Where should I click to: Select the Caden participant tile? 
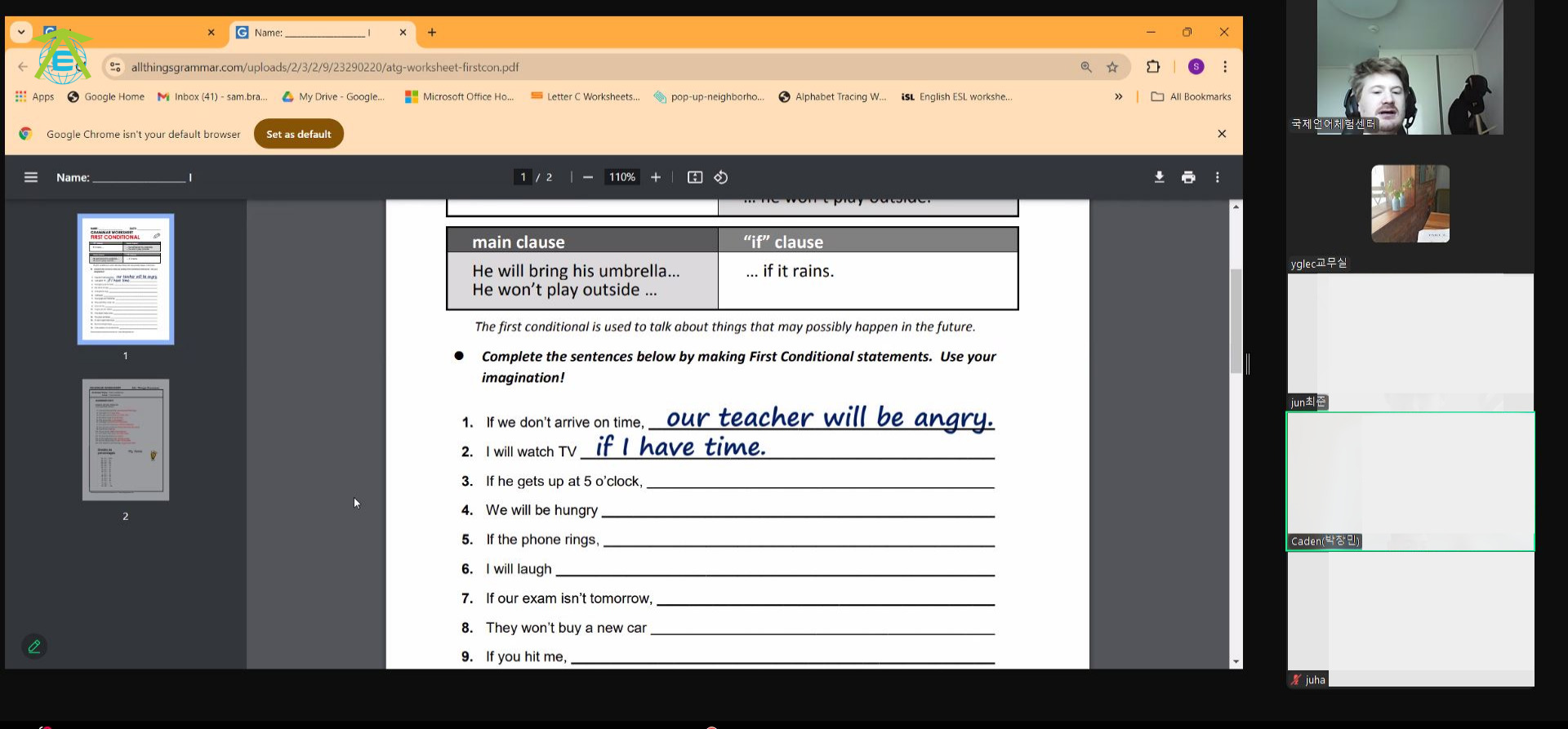tap(1410, 482)
